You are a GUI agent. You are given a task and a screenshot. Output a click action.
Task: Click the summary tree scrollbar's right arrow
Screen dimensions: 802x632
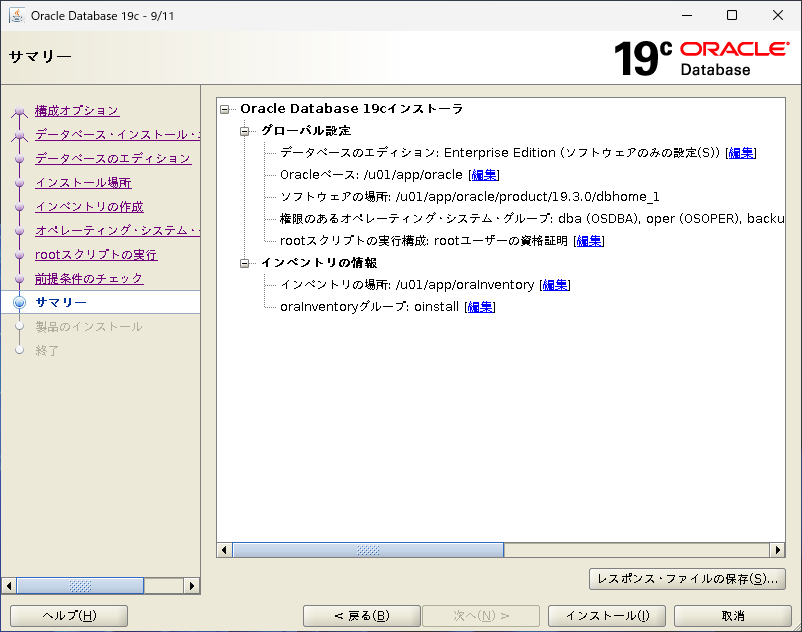pos(777,550)
